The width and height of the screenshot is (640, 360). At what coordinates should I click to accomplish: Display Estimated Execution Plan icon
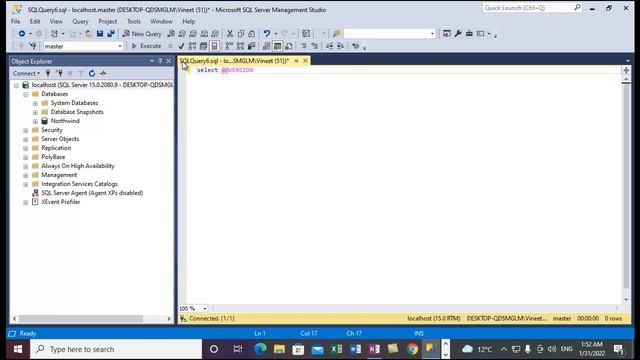point(192,46)
